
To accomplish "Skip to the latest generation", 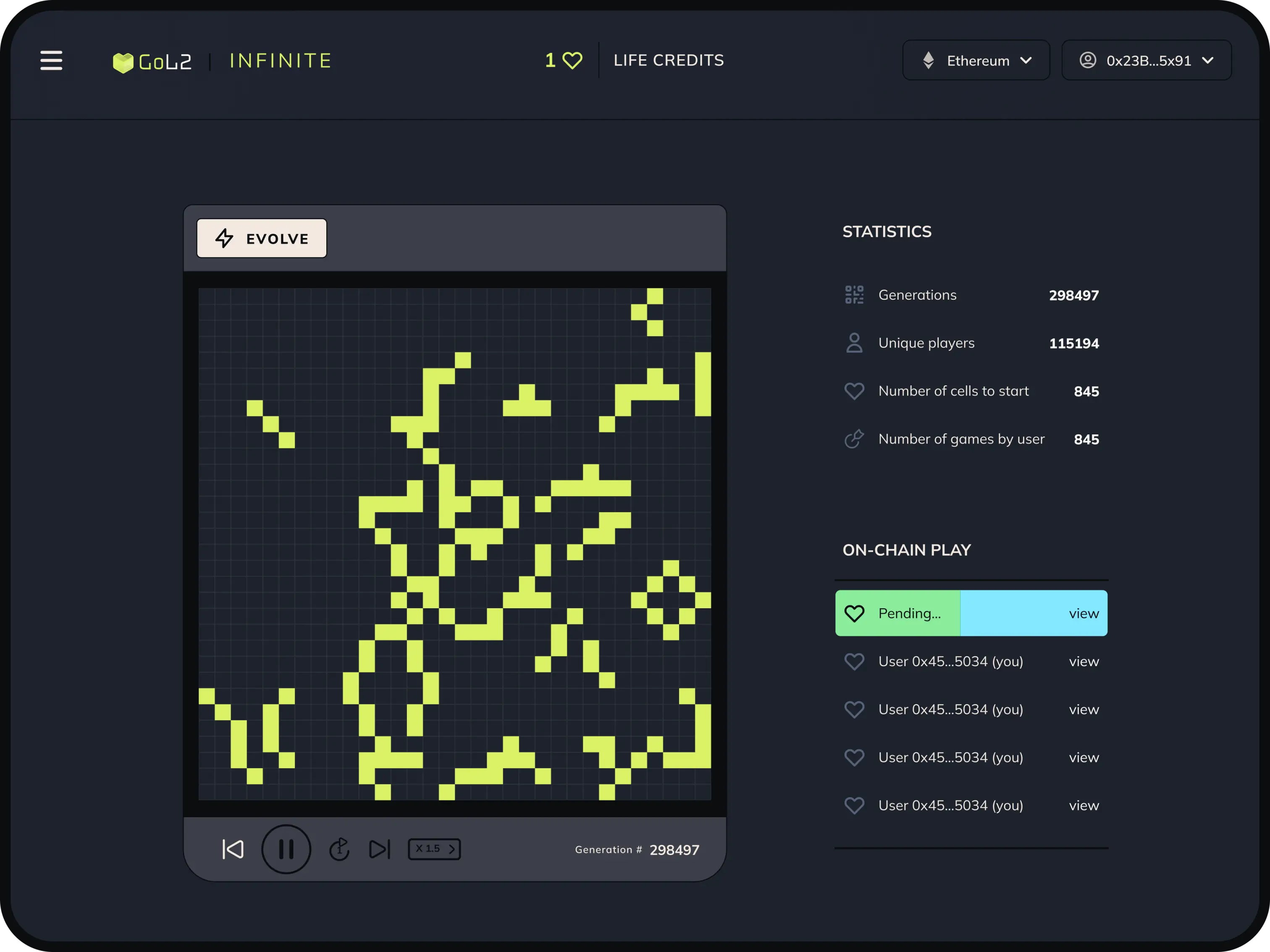I will point(380,849).
